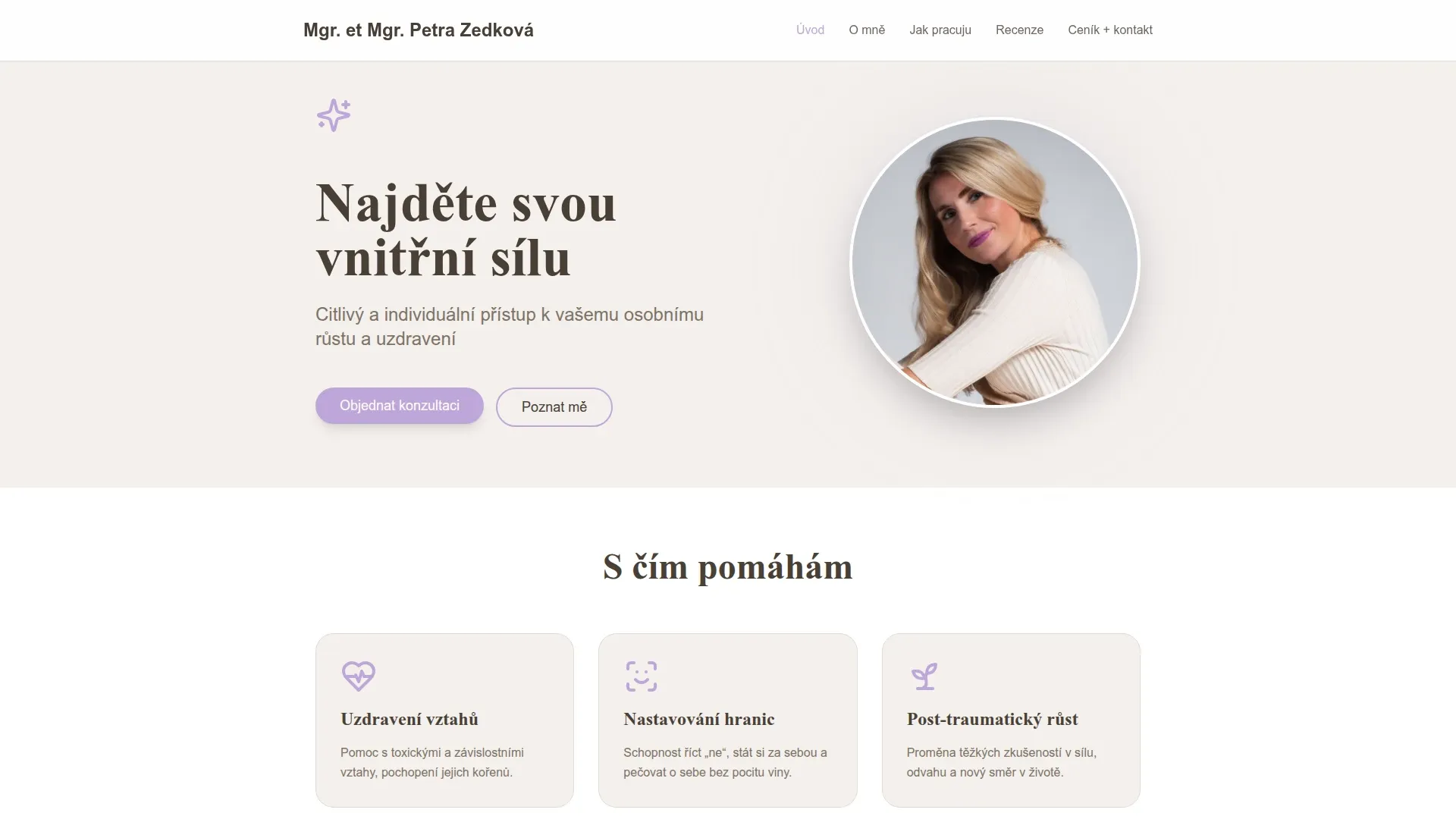Click the sparkle stars icon in hero

(x=334, y=115)
